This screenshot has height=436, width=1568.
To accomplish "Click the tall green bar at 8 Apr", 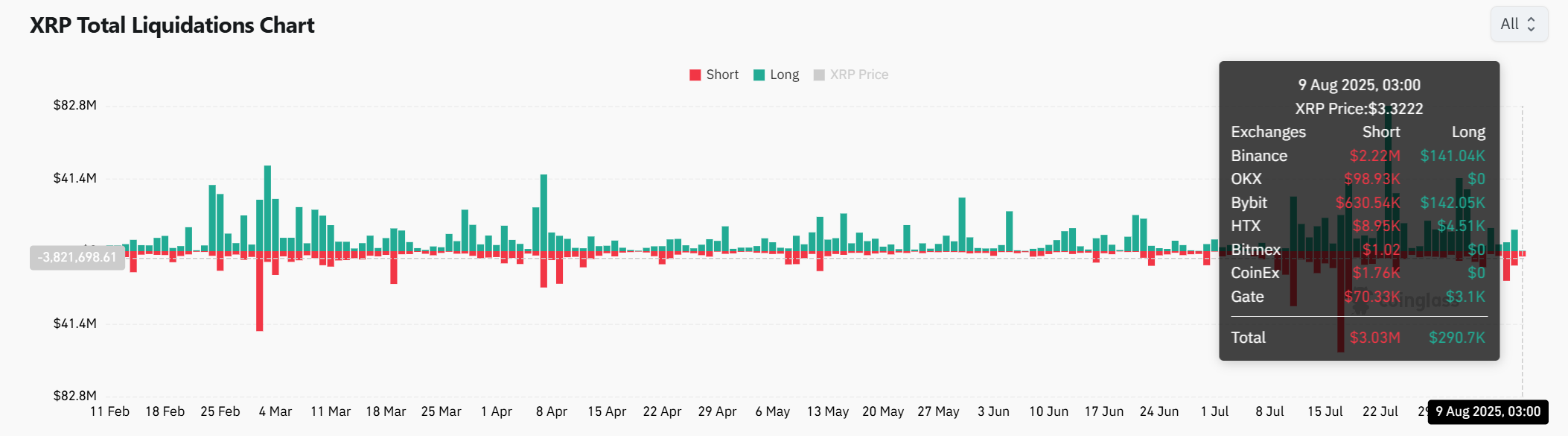I will pos(544,212).
